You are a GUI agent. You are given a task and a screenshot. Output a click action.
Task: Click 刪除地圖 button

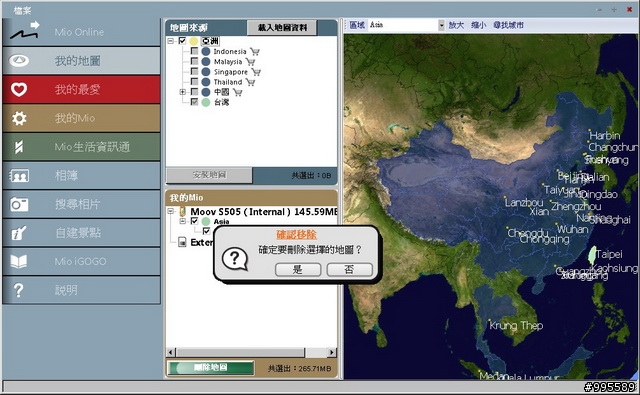point(211,368)
